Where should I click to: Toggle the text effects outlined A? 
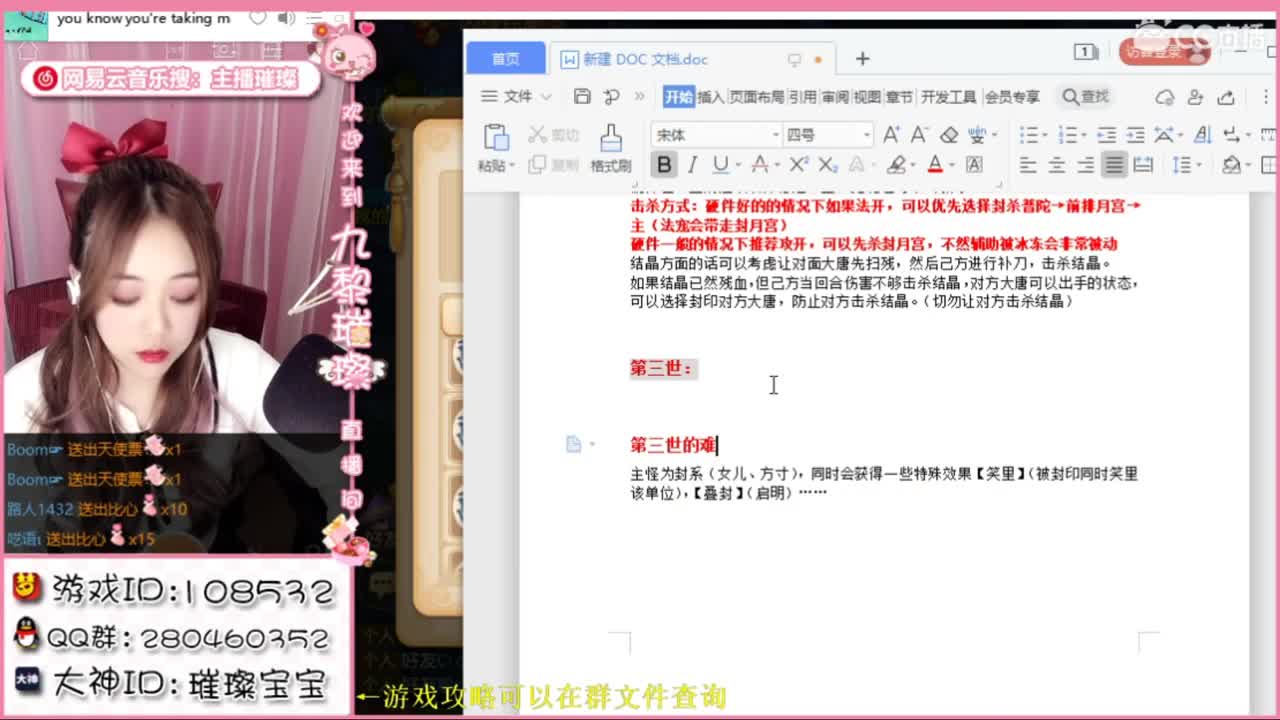(x=856, y=165)
